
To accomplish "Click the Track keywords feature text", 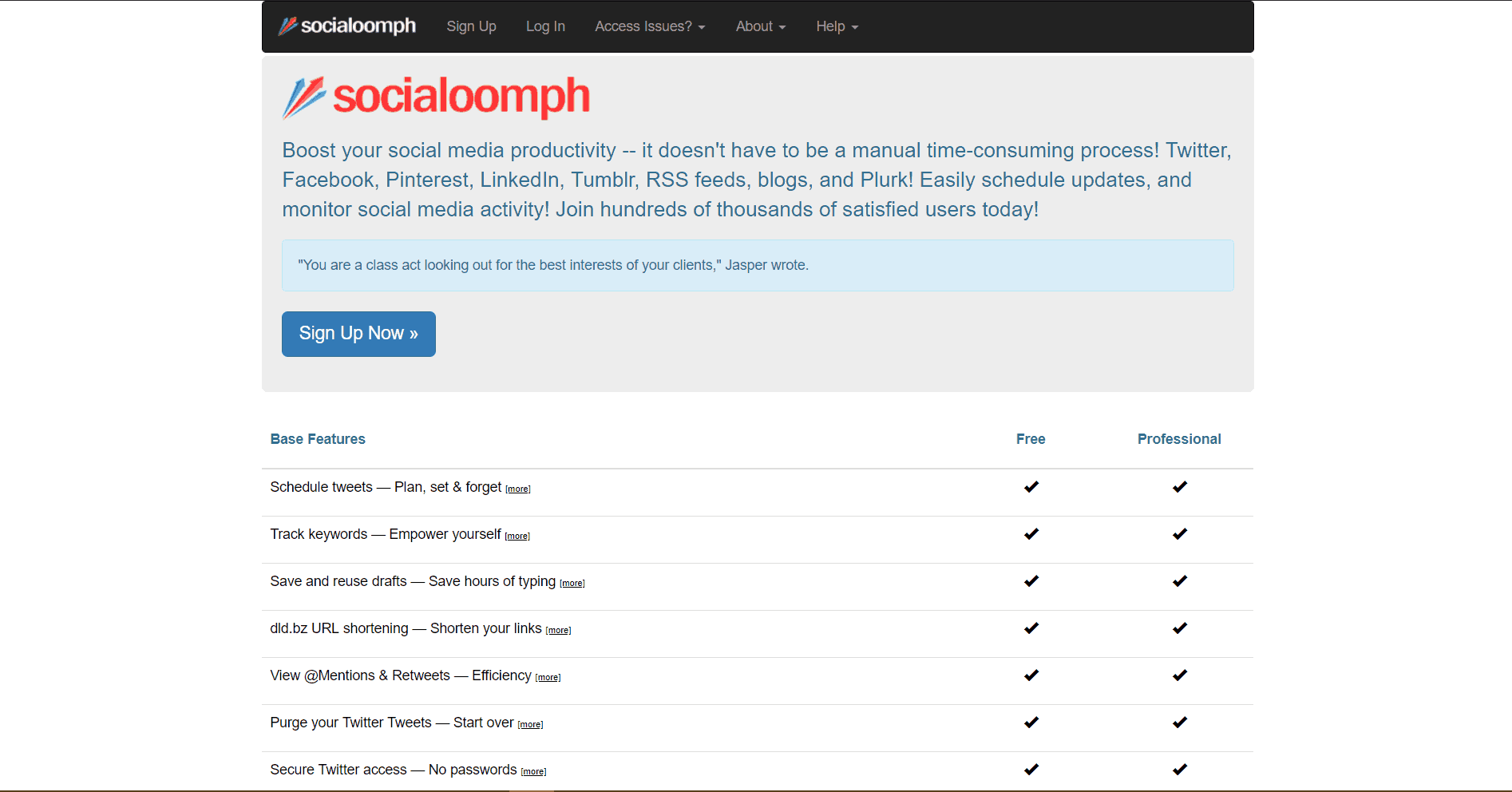I will point(386,534).
